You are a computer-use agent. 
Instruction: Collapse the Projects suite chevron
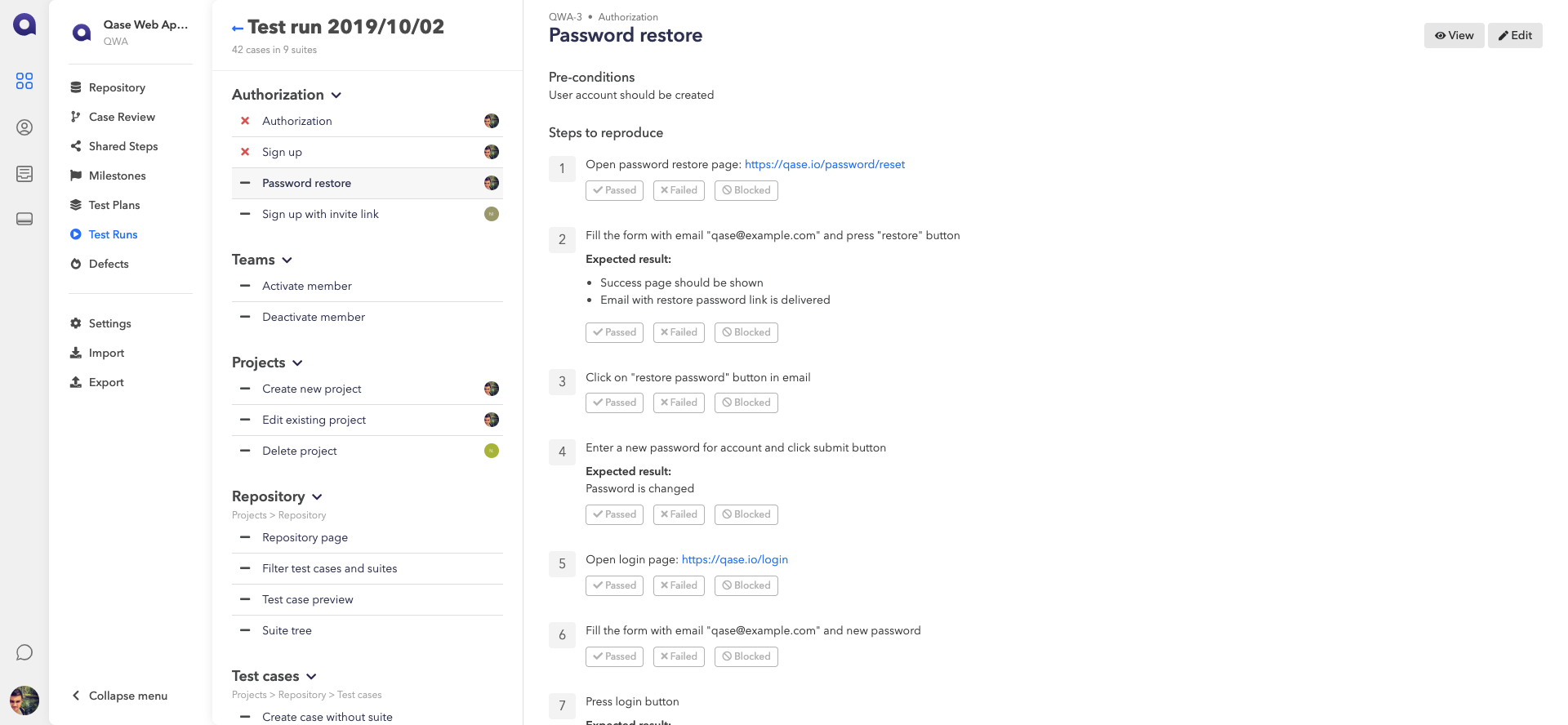(x=297, y=363)
